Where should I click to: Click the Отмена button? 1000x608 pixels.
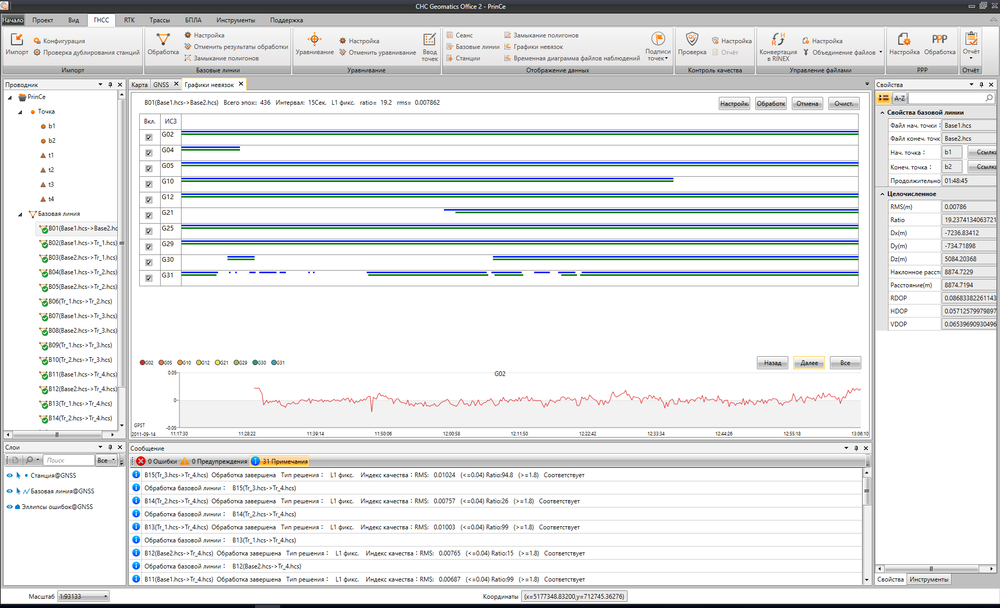807,103
